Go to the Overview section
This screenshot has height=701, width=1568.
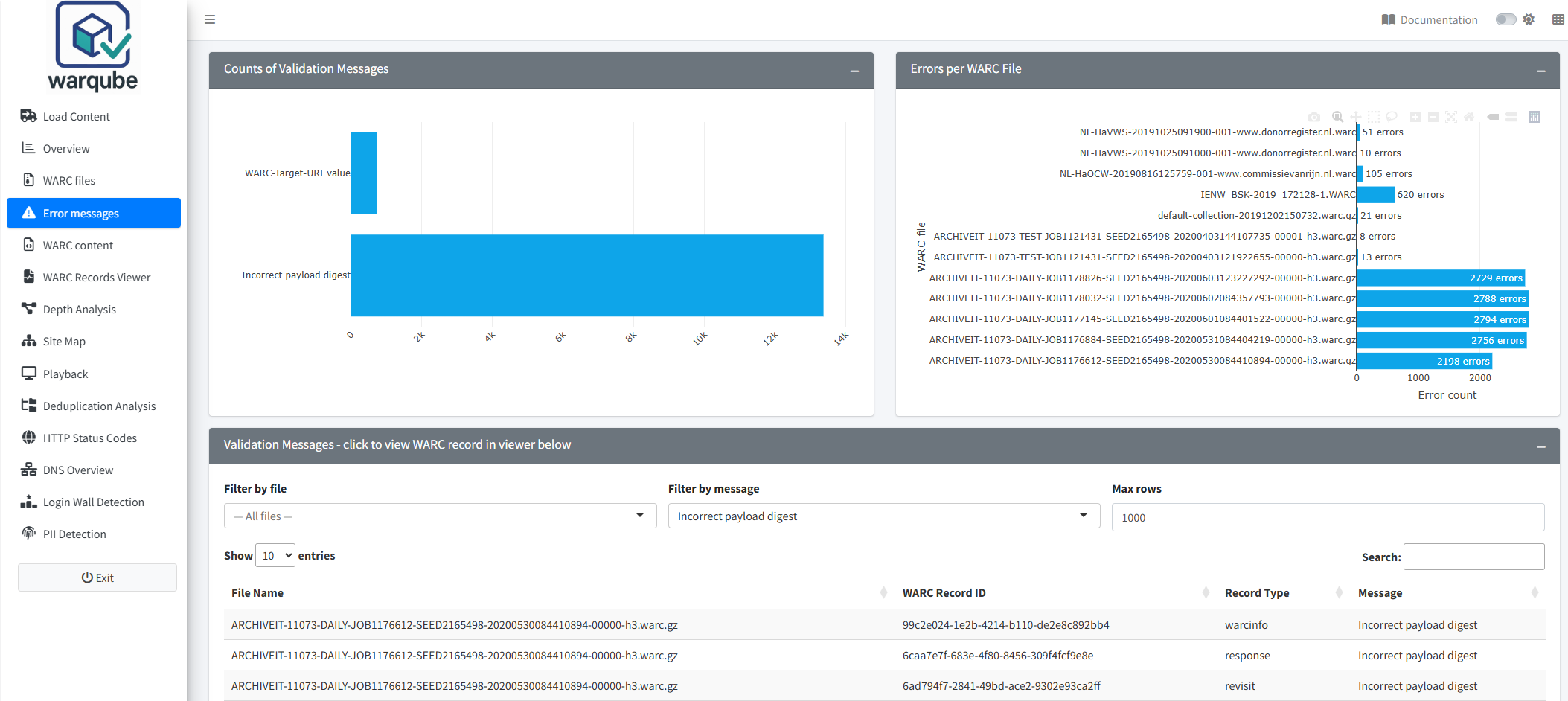pos(94,148)
